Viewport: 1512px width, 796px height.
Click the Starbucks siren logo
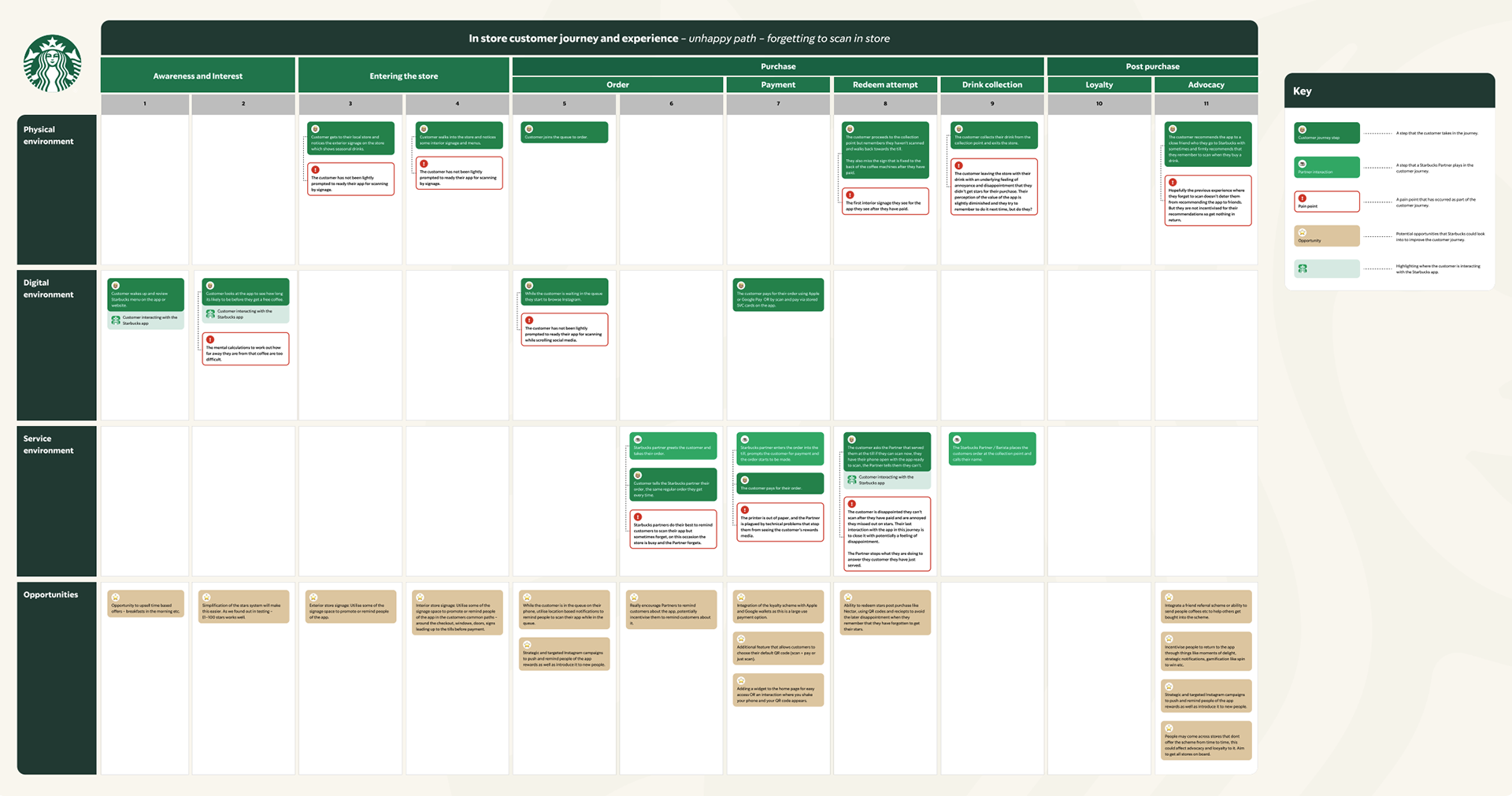(x=53, y=63)
